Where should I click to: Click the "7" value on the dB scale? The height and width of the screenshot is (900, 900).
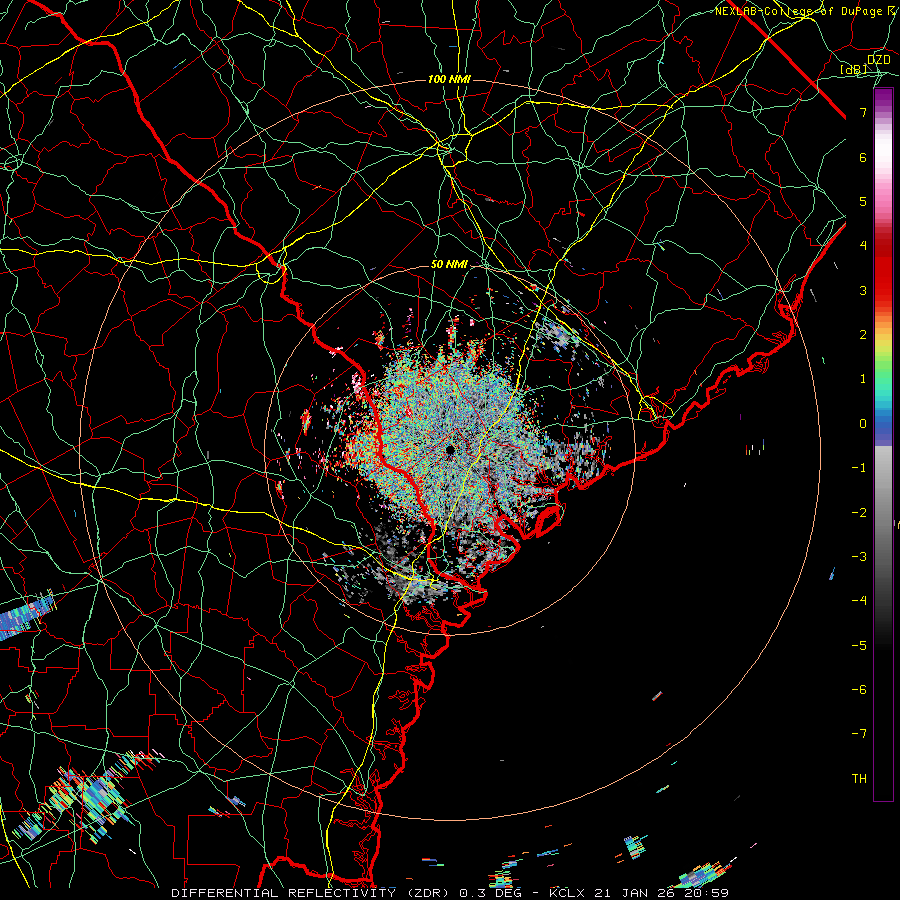pyautogui.click(x=863, y=112)
